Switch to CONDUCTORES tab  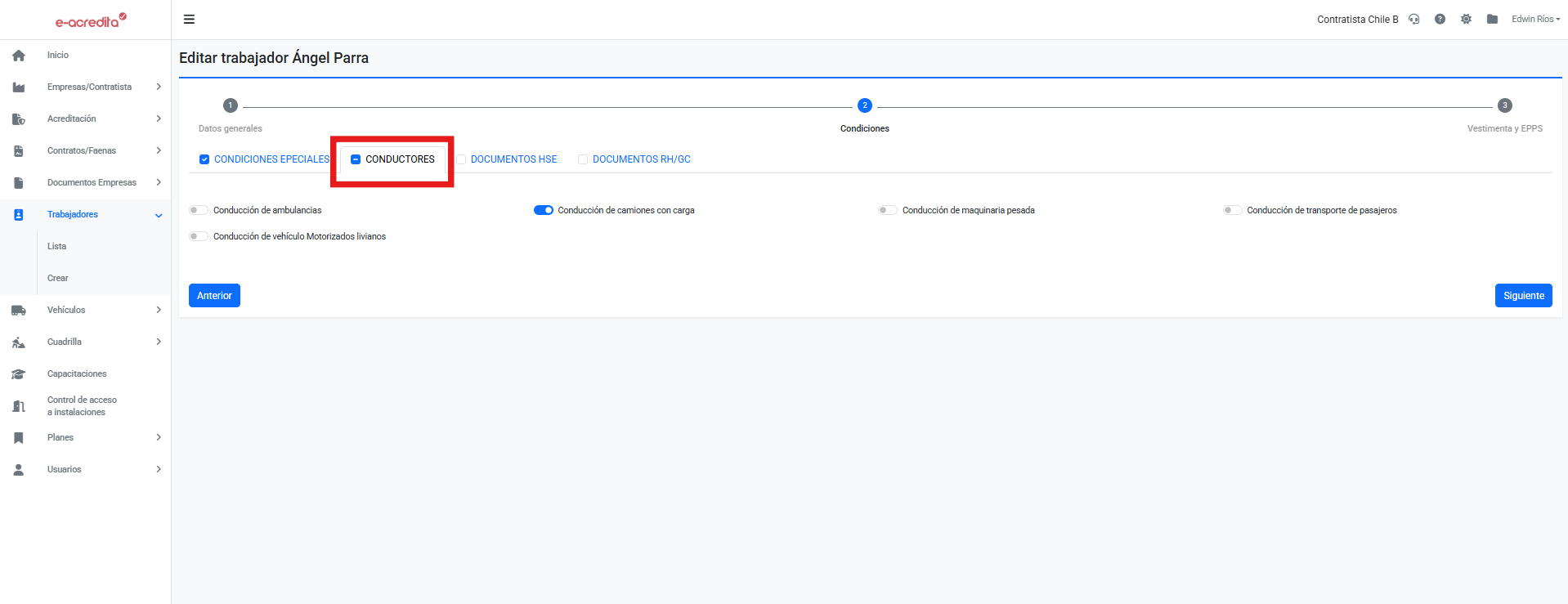[x=400, y=159]
